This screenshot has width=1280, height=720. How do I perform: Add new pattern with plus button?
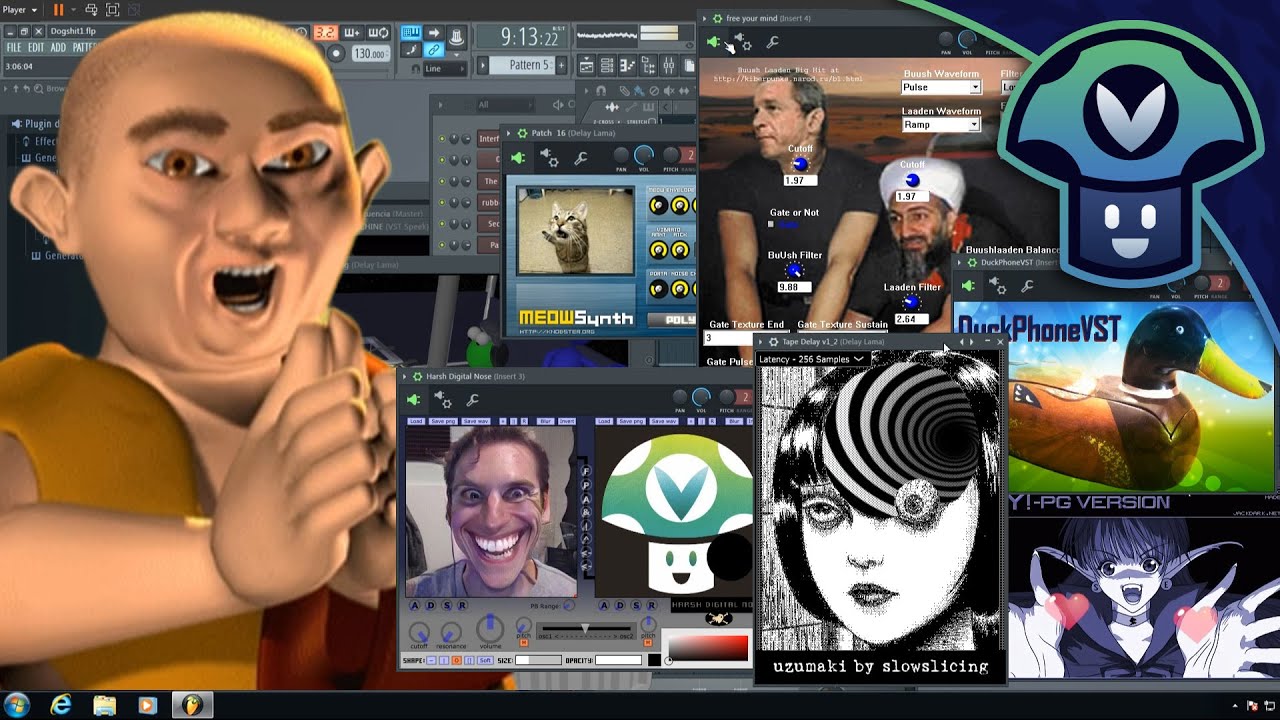point(561,65)
